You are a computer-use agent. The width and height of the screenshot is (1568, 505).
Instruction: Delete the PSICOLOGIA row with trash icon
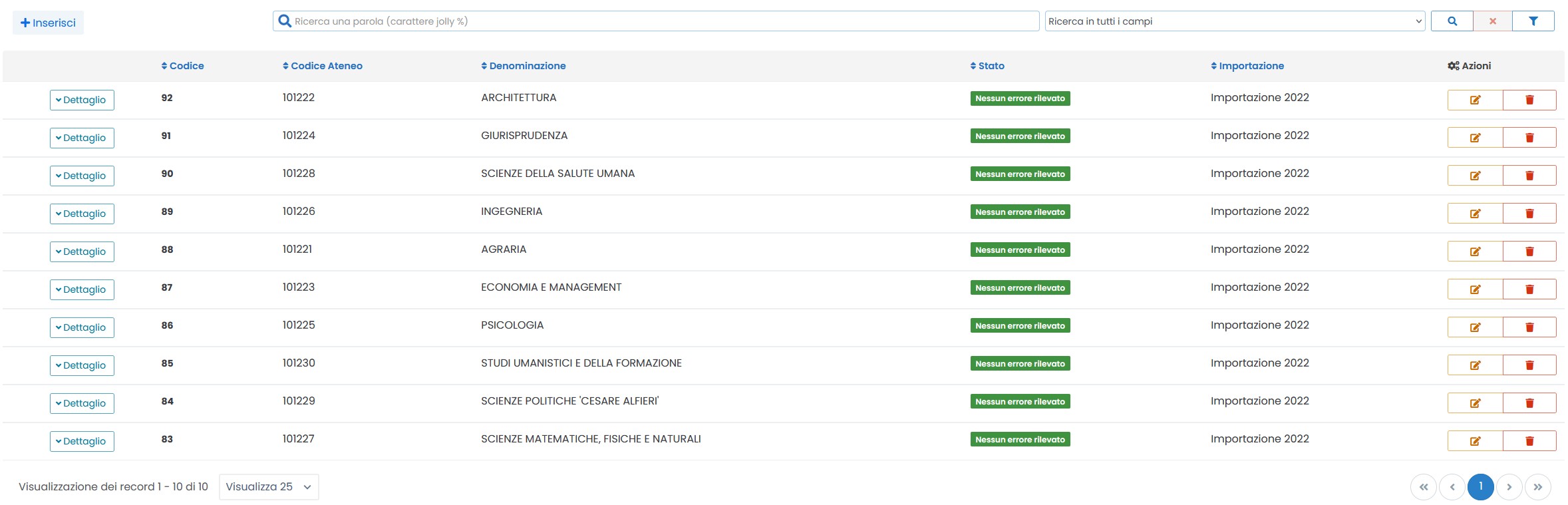point(1529,327)
